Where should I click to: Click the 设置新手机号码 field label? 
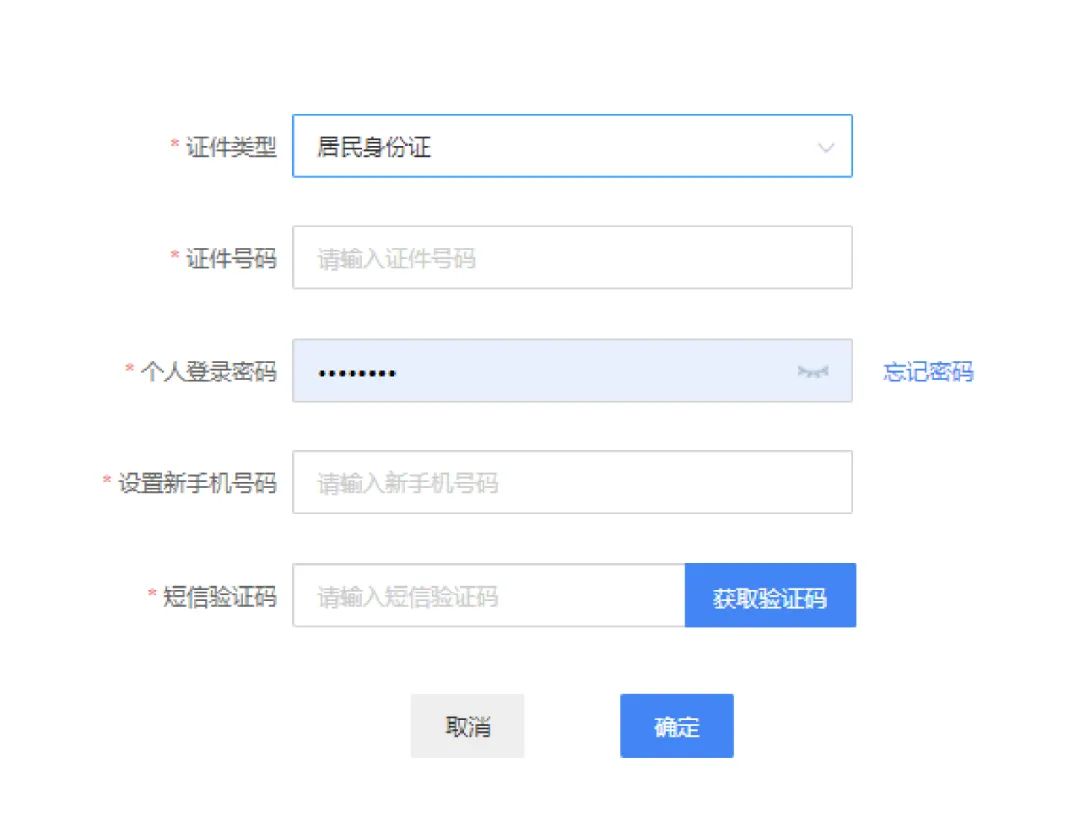(x=197, y=483)
